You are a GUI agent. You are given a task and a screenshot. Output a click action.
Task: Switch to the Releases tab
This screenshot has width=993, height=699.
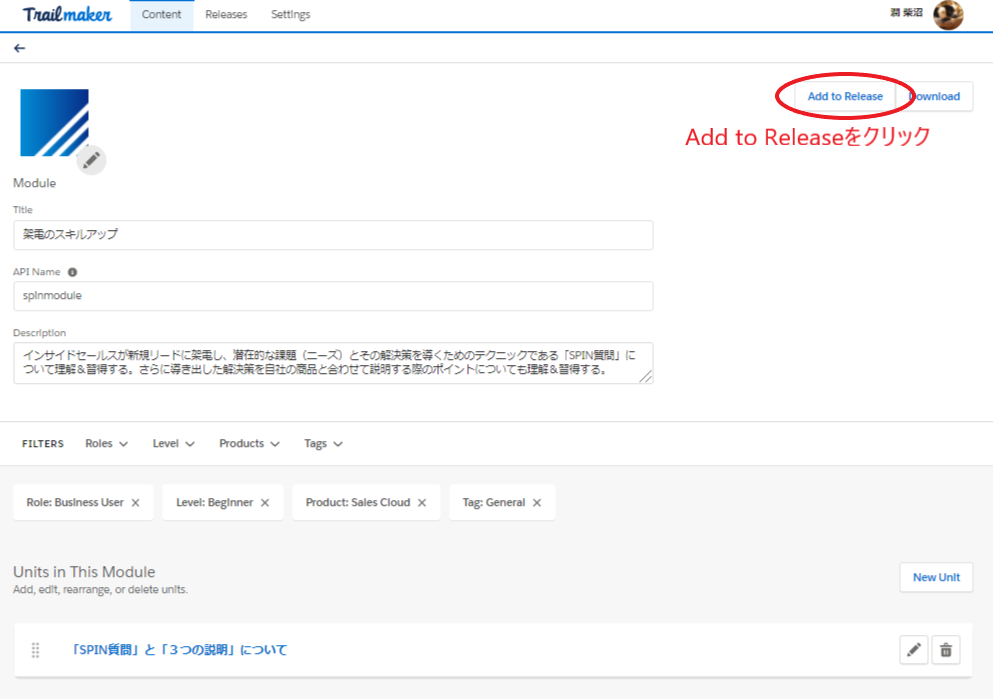pyautogui.click(x=226, y=15)
